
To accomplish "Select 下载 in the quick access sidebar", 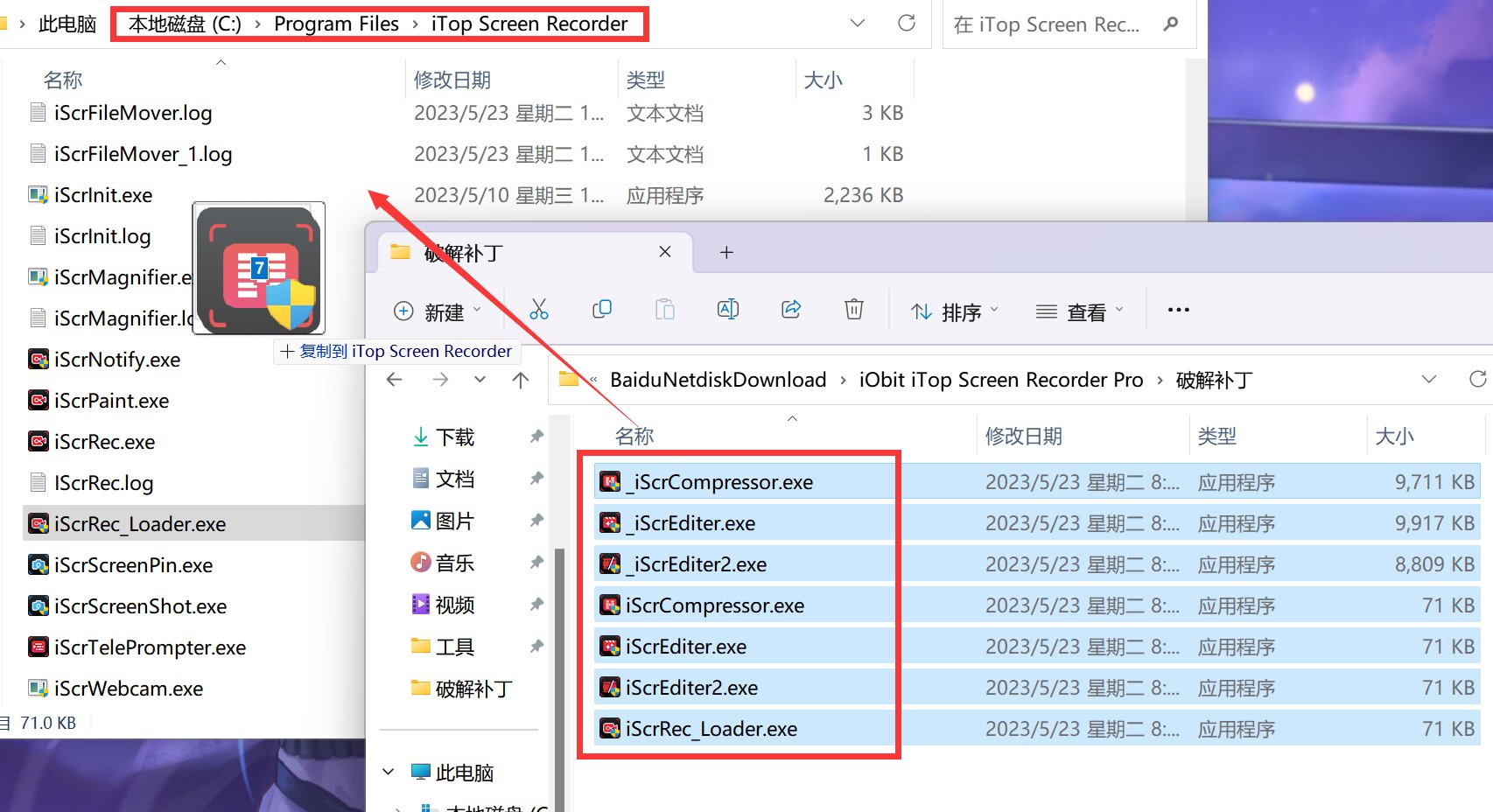I will (x=454, y=437).
